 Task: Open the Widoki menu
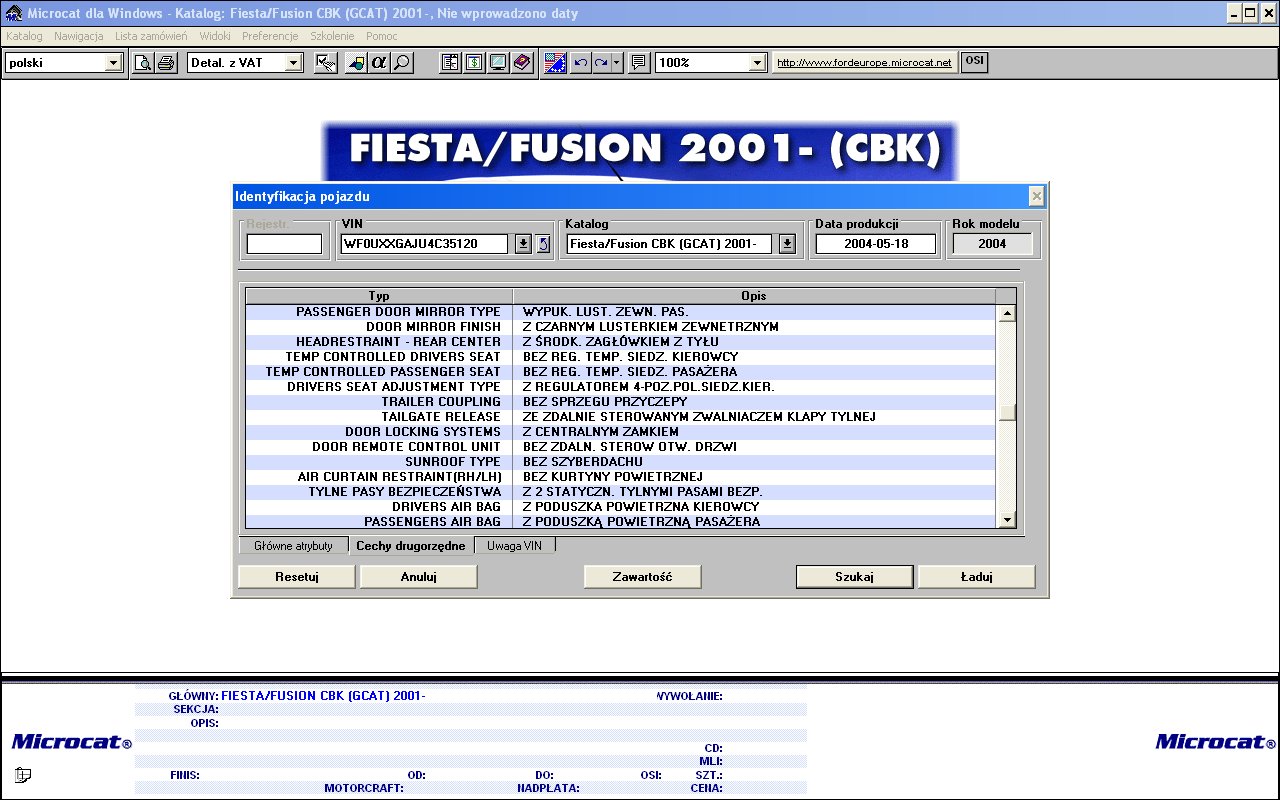[215, 36]
